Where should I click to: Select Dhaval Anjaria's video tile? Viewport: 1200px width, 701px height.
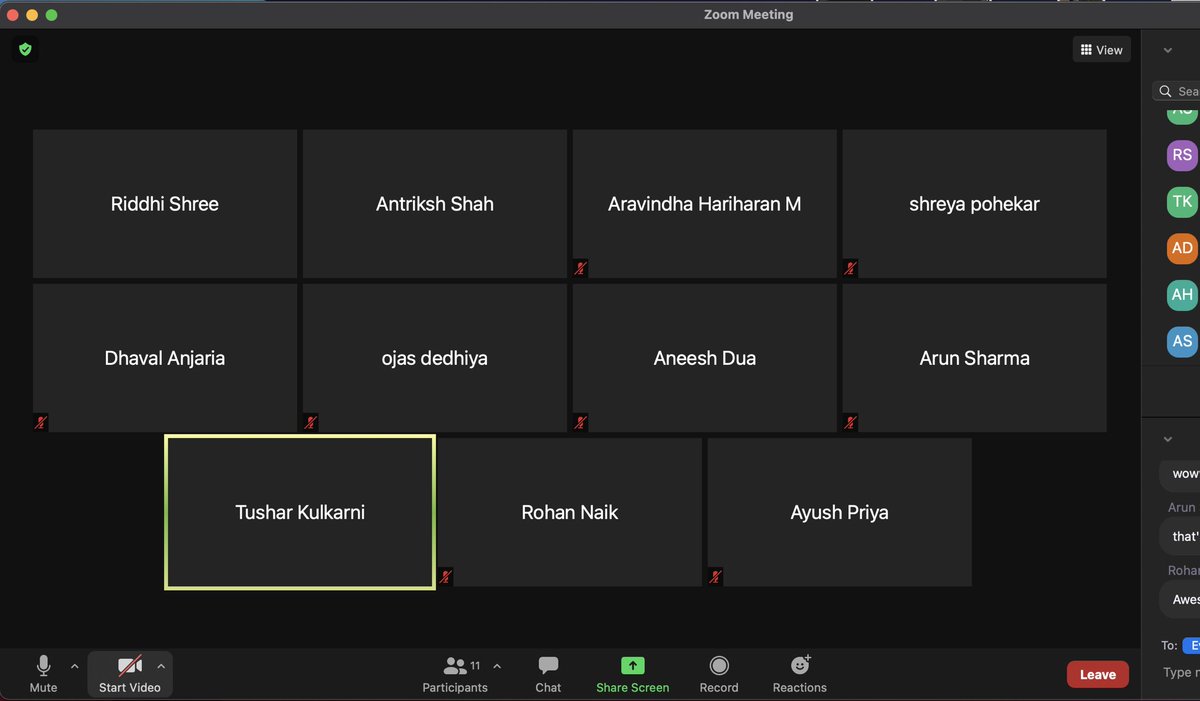click(165, 358)
